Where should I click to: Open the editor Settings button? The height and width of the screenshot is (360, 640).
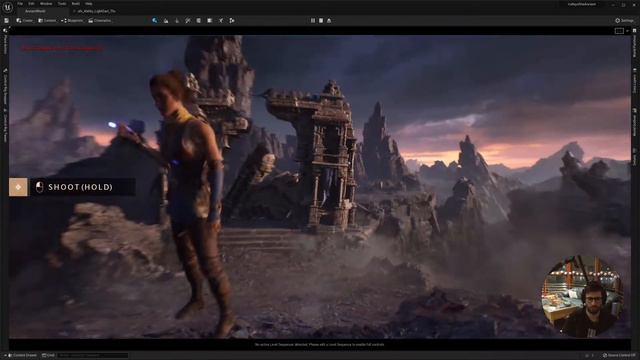(624, 20)
